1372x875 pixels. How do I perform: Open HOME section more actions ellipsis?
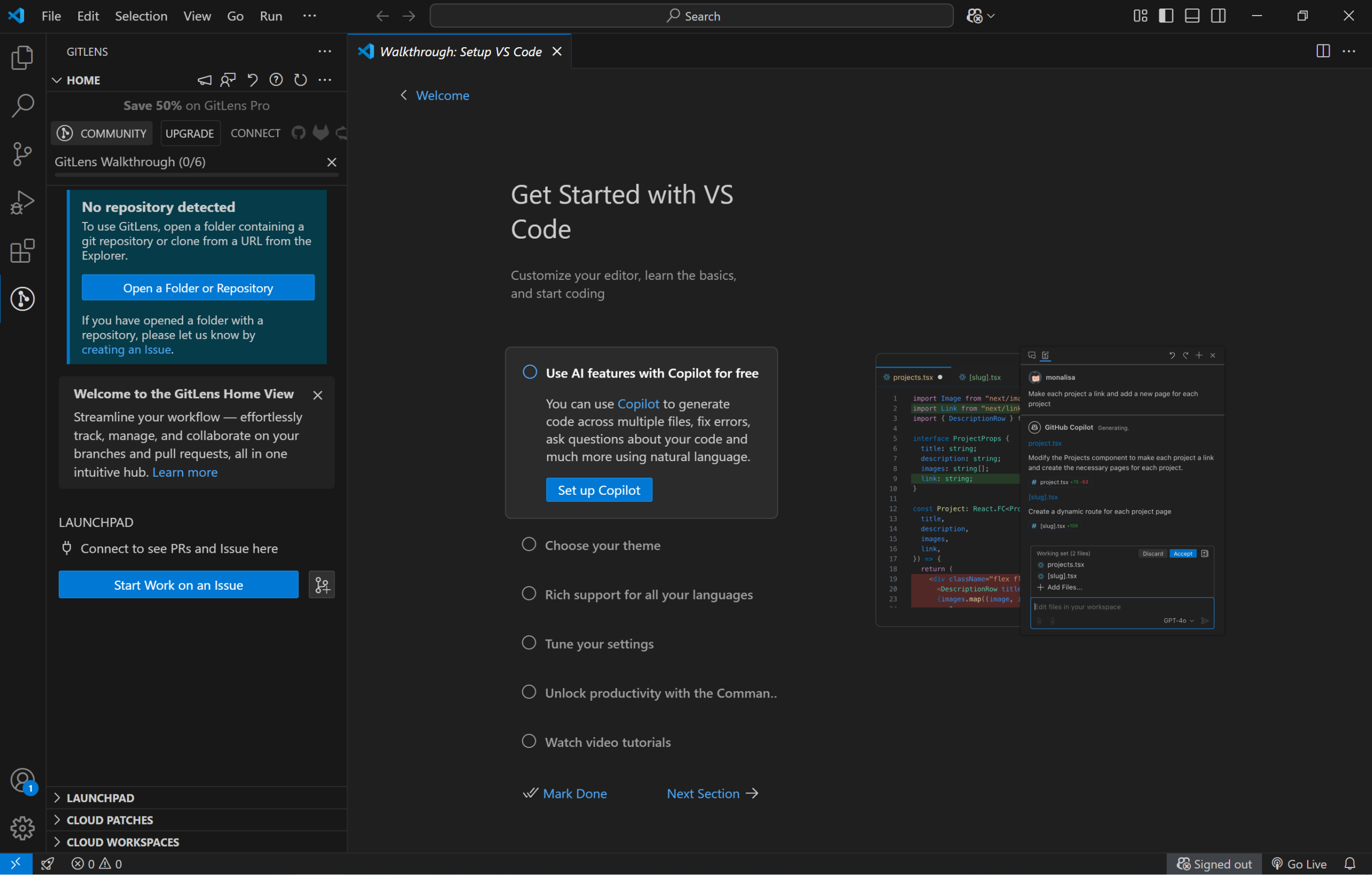325,80
